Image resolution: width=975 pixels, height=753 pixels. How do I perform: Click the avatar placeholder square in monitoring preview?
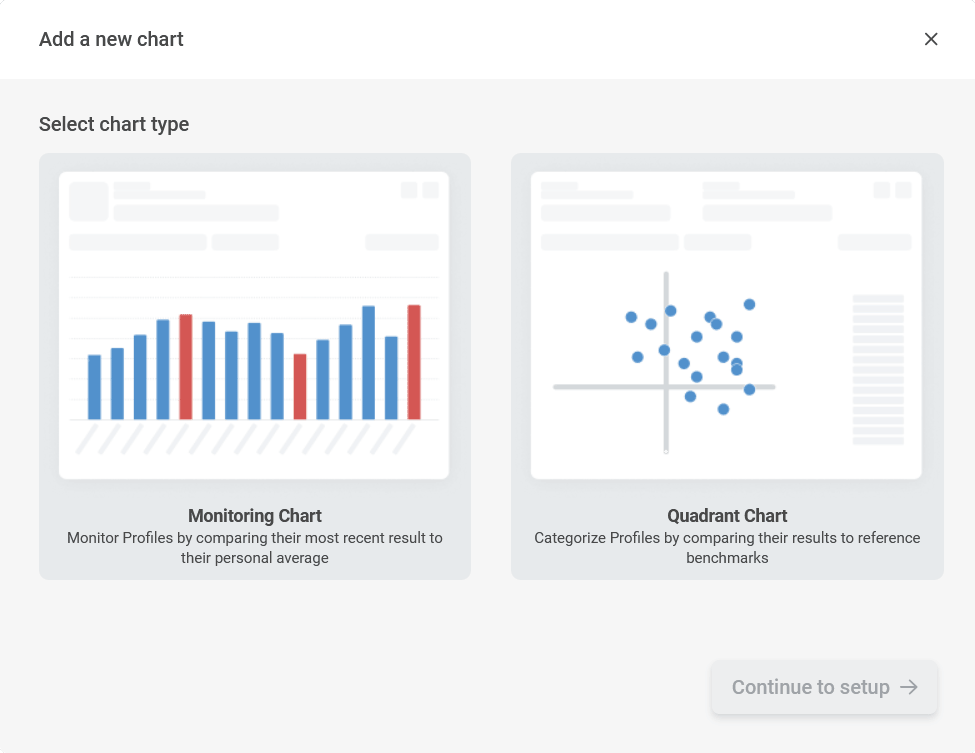coord(88,201)
